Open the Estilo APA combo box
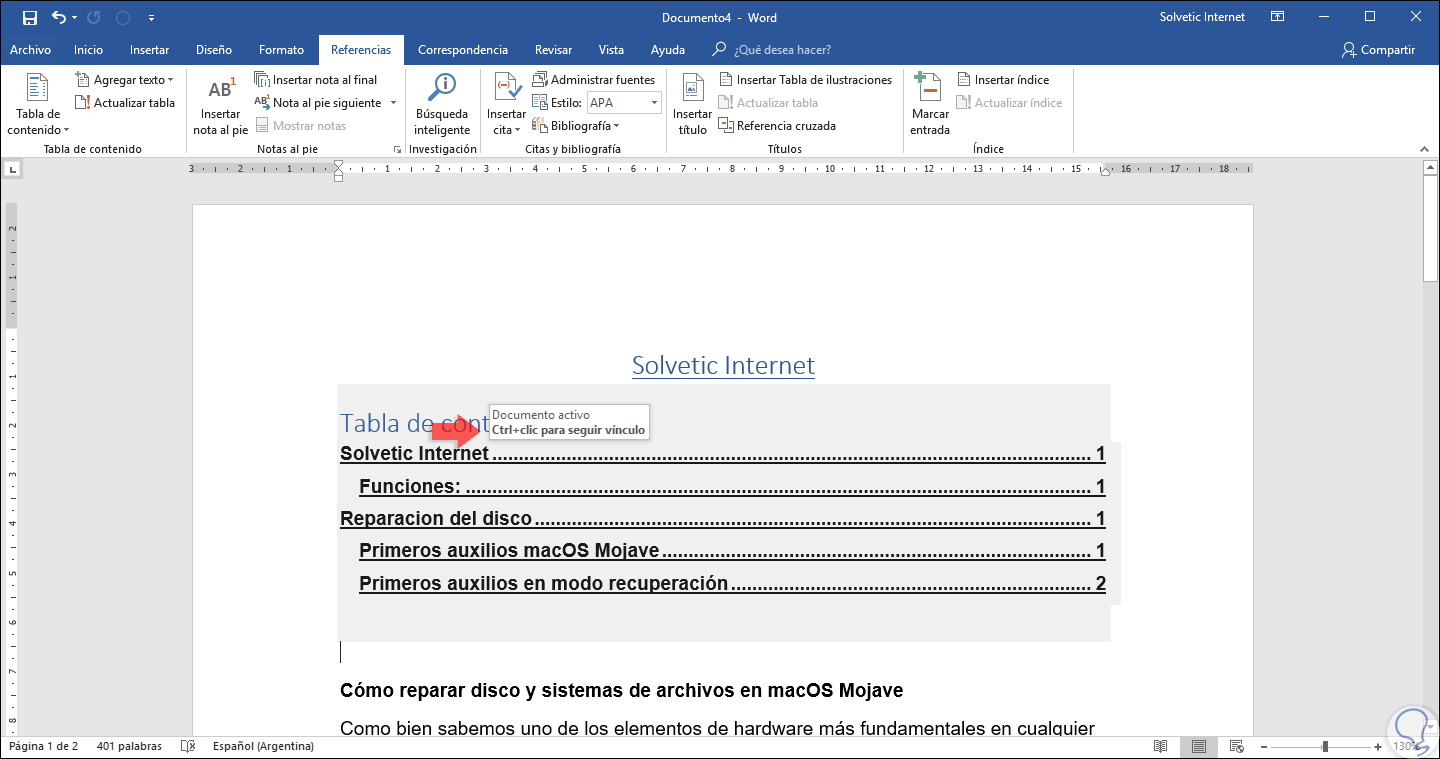1440x759 pixels. [x=624, y=103]
